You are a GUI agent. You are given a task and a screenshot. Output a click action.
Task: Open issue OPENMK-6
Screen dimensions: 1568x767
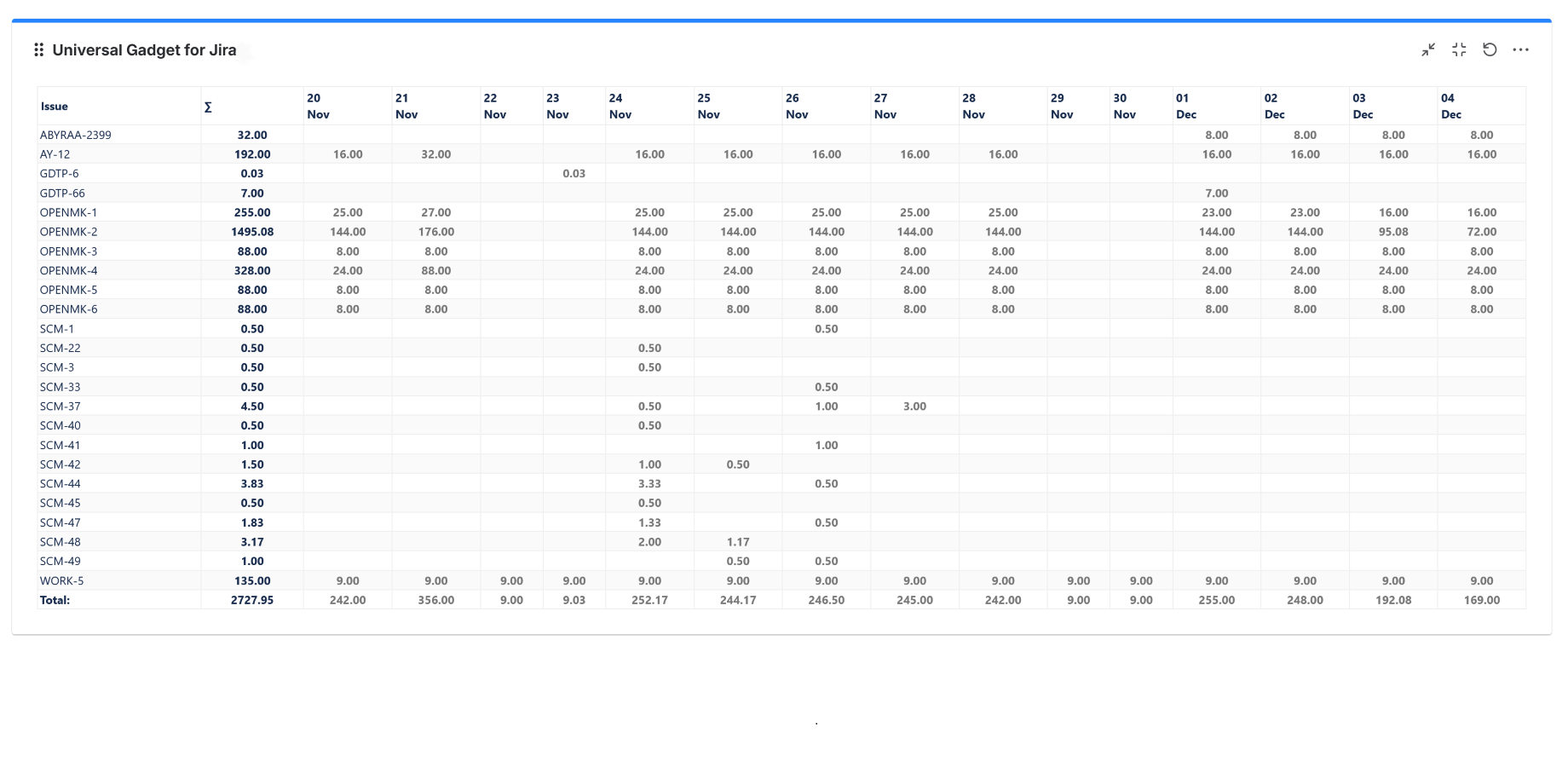pos(71,309)
